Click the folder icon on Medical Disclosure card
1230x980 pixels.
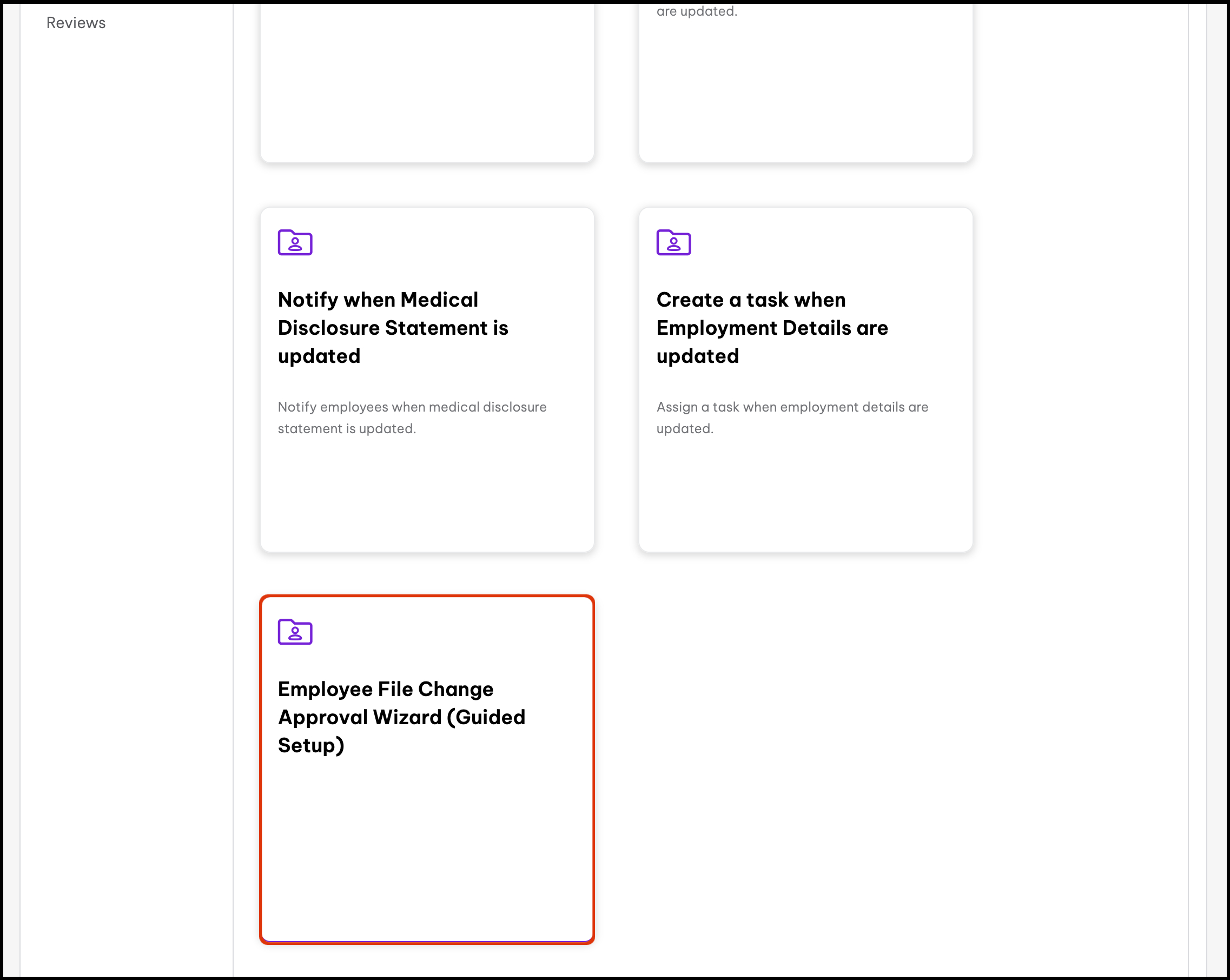point(295,242)
